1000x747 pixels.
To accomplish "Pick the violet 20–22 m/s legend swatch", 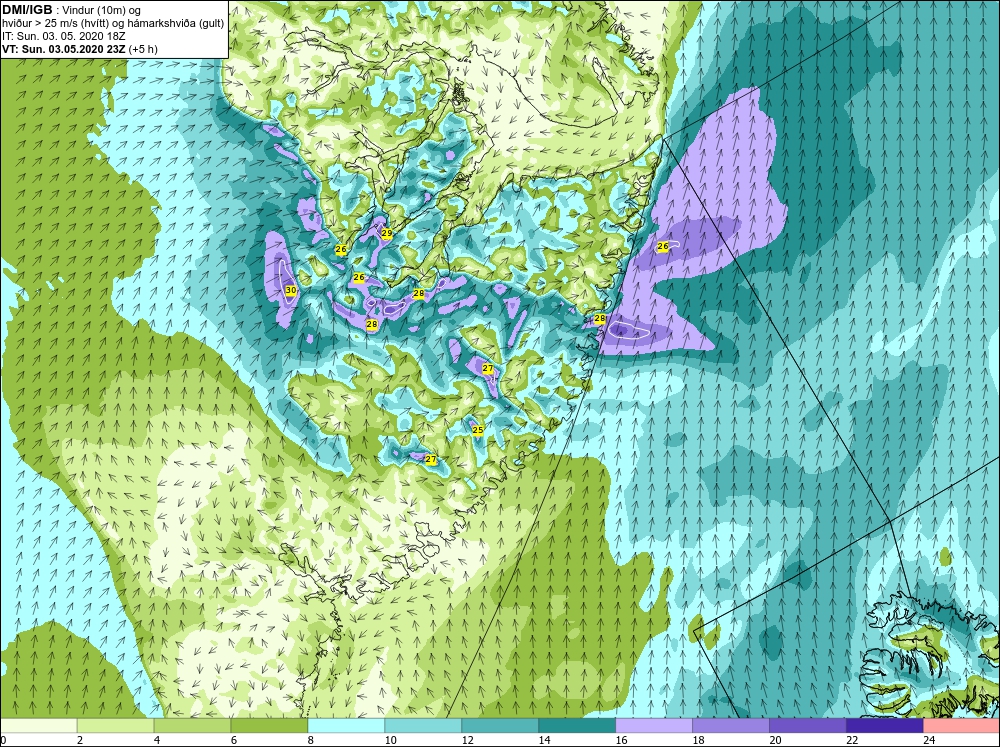I will click(807, 725).
